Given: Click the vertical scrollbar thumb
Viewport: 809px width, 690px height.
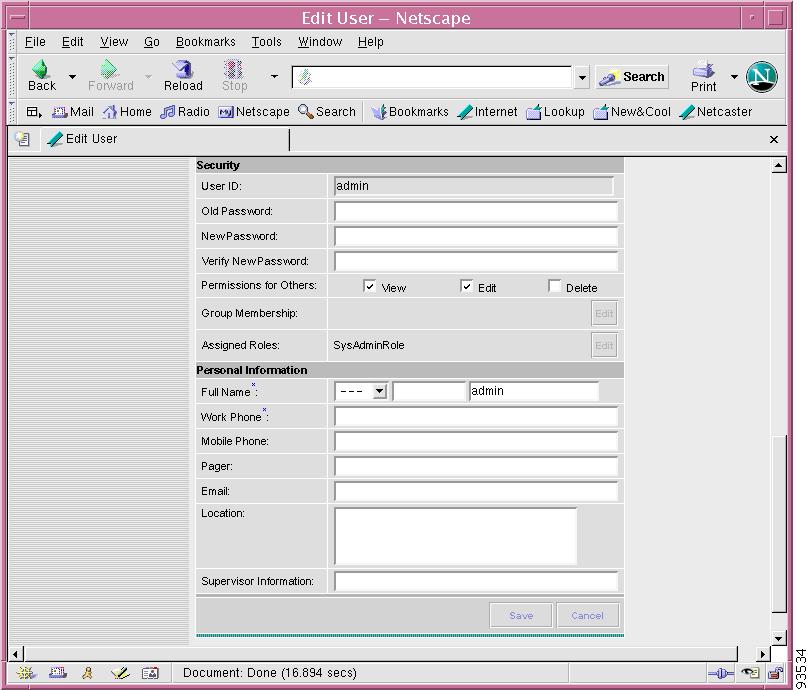Looking at the screenshot, I should tap(779, 523).
